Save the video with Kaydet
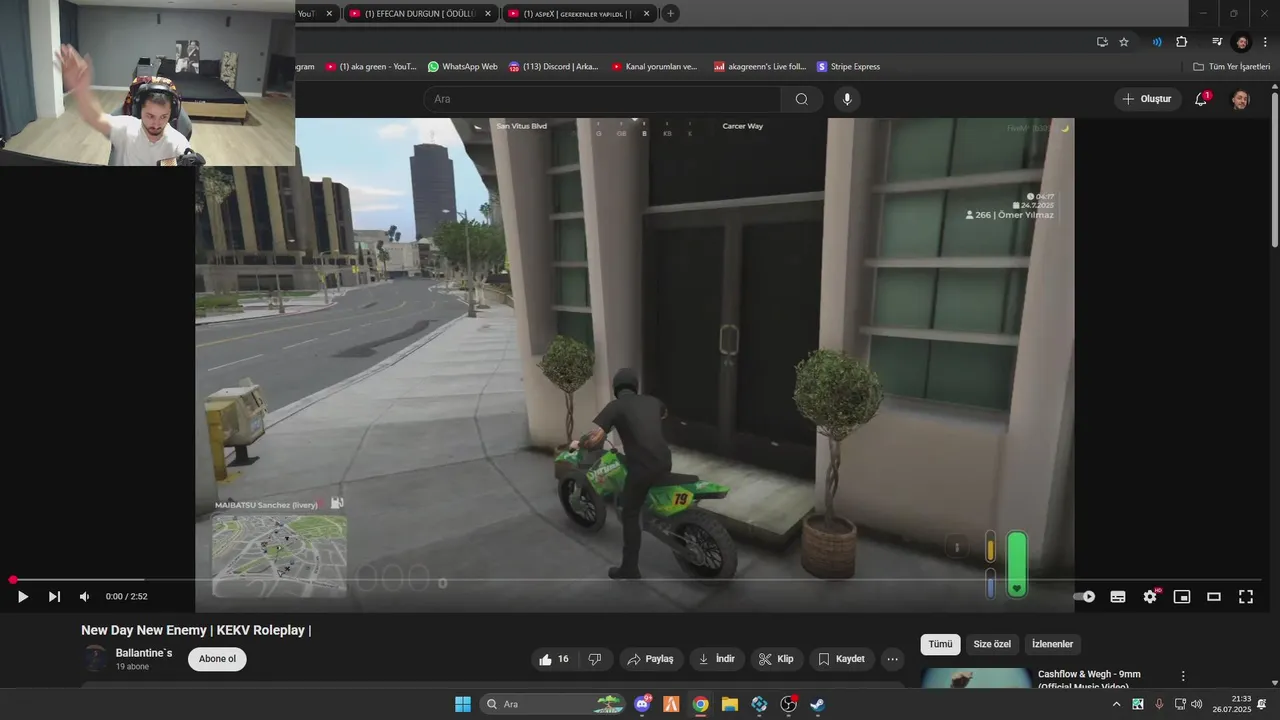This screenshot has width=1280, height=720. pyautogui.click(x=841, y=659)
